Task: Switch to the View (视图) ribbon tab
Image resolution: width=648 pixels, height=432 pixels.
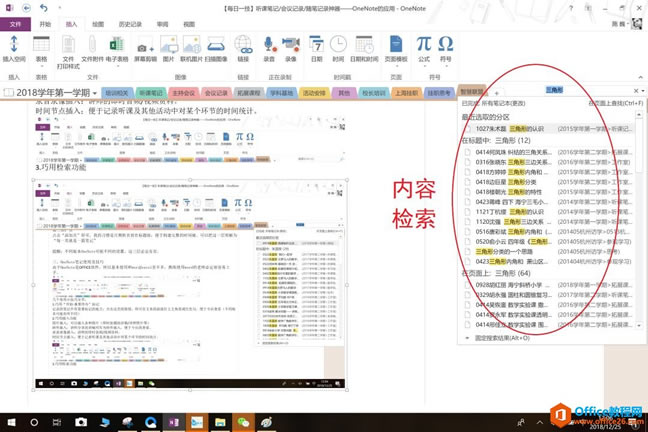Action: coord(189,24)
